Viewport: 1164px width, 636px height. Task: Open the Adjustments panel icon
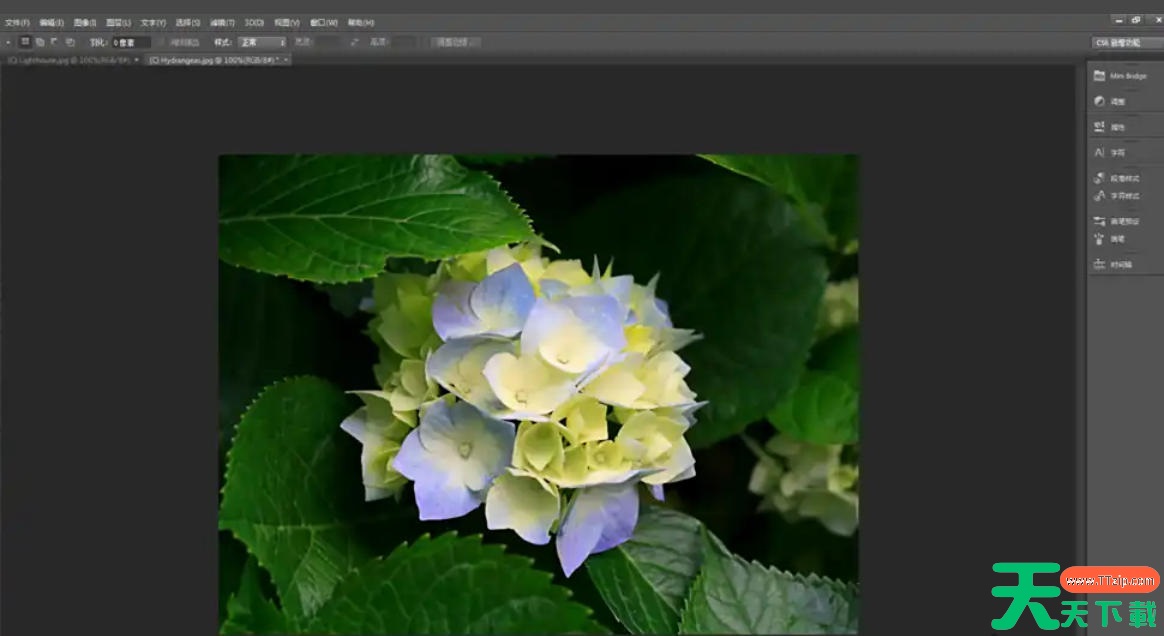1101,101
